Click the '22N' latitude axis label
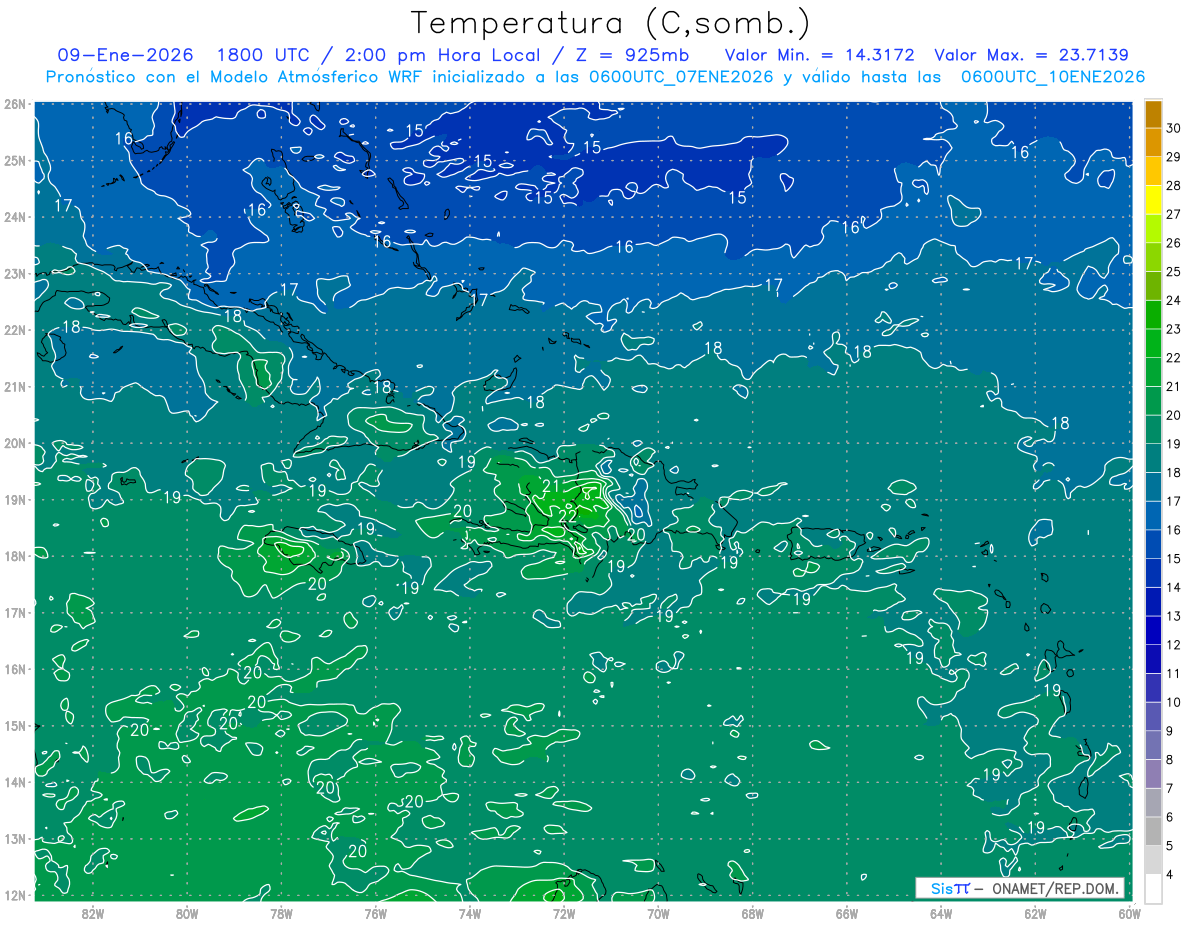This screenshot has width=1200, height=927. click(14, 330)
